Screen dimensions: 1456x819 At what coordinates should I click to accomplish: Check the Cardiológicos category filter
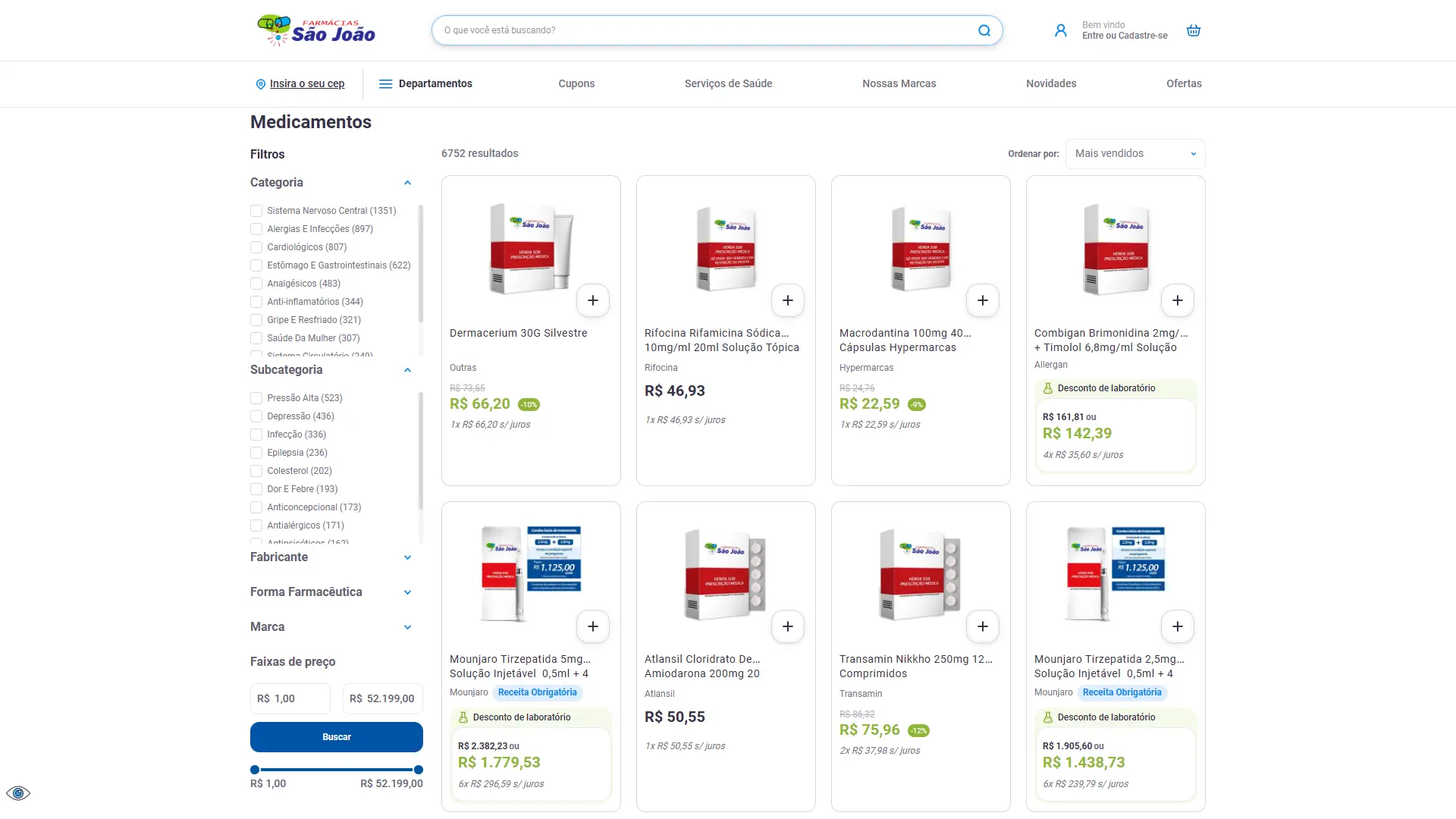[256, 247]
